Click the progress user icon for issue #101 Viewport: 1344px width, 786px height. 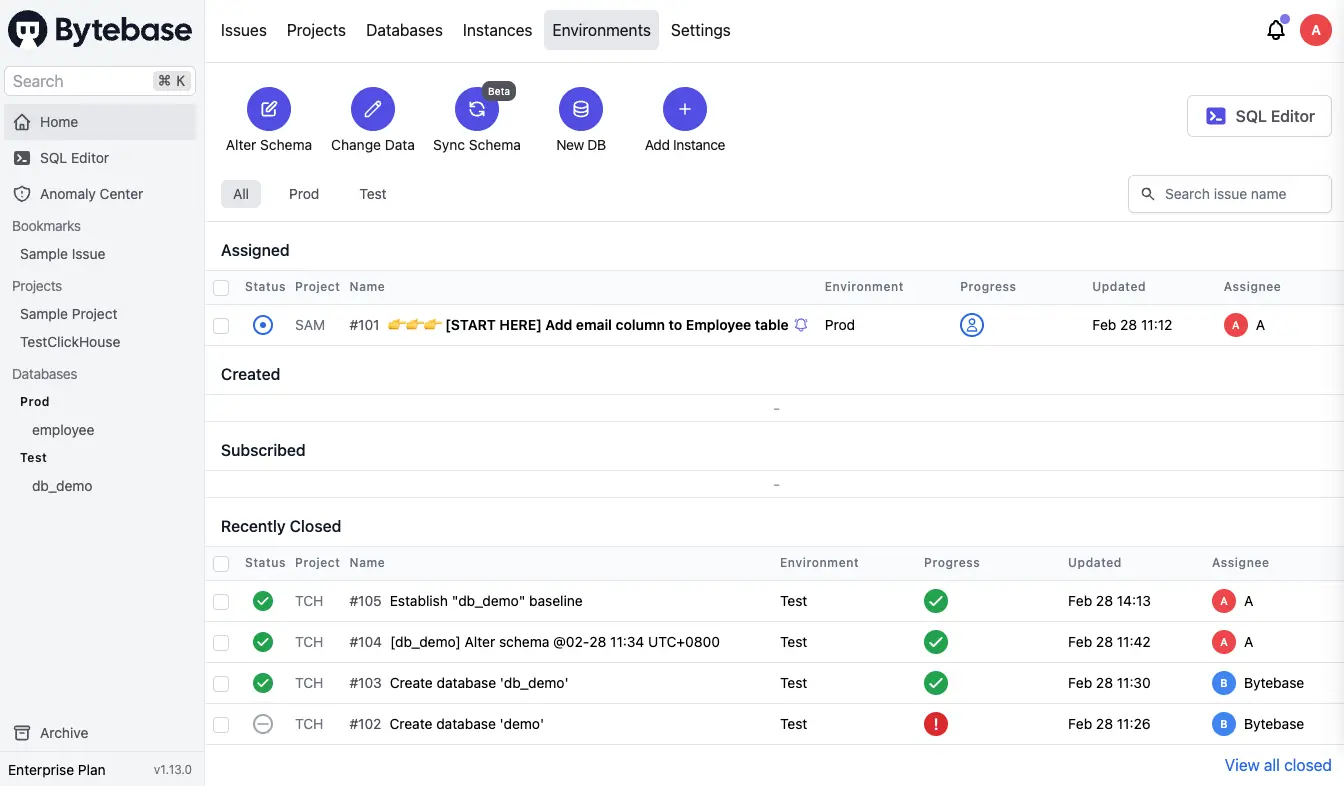pos(972,325)
